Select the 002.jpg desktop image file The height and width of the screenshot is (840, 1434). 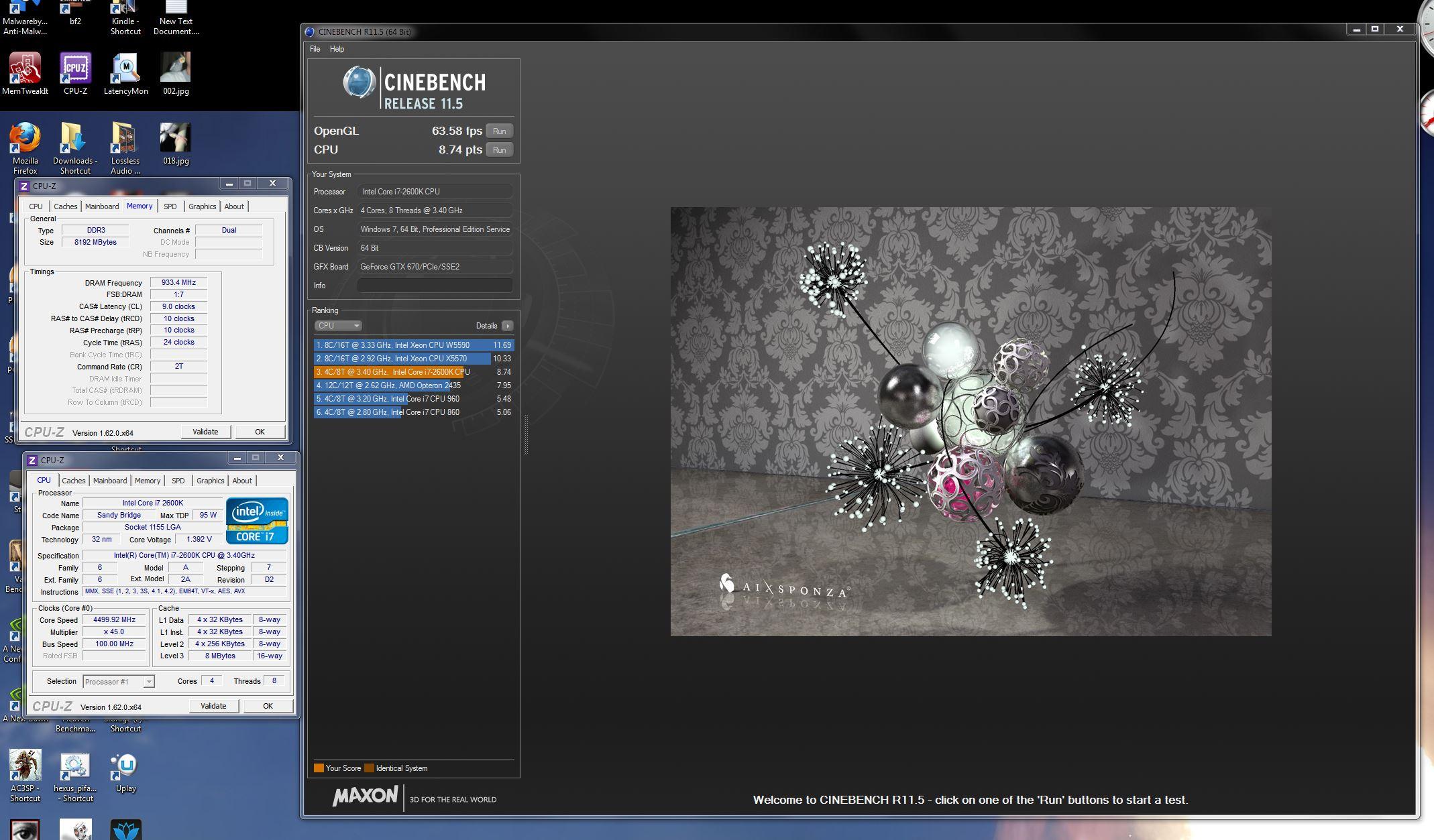176,73
